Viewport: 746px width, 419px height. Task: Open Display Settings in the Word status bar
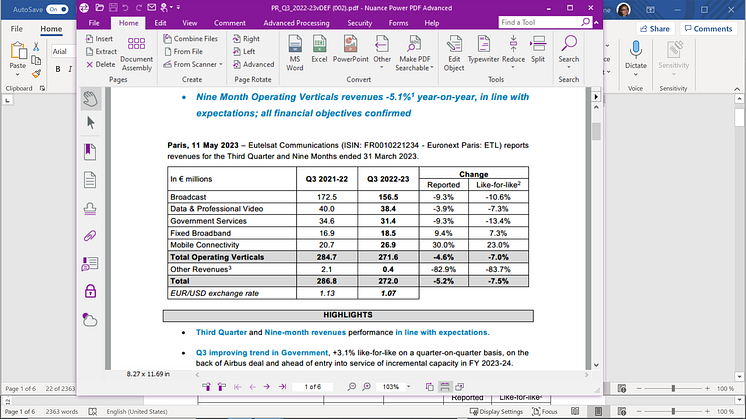point(496,411)
